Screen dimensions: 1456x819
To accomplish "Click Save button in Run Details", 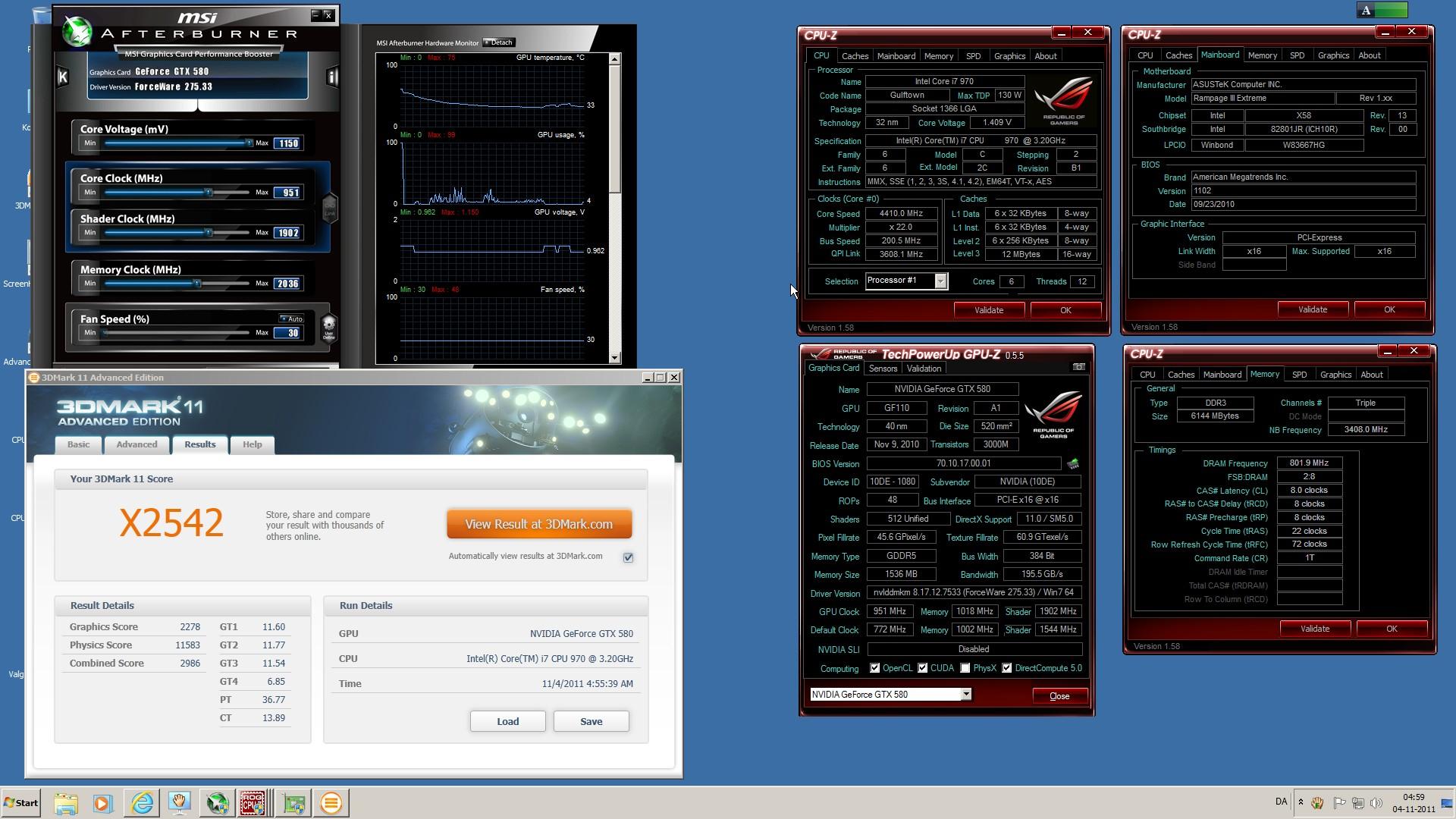I will tap(591, 721).
